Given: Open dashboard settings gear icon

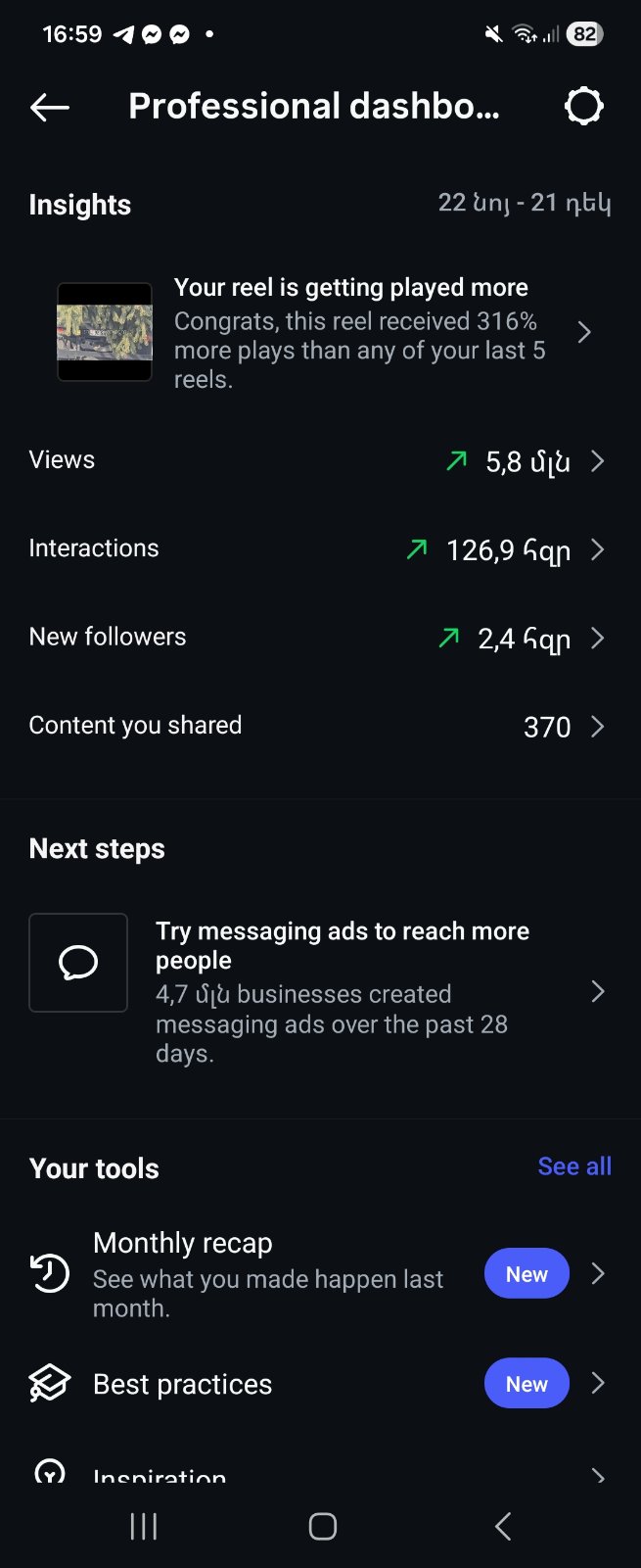Looking at the screenshot, I should coord(583,107).
